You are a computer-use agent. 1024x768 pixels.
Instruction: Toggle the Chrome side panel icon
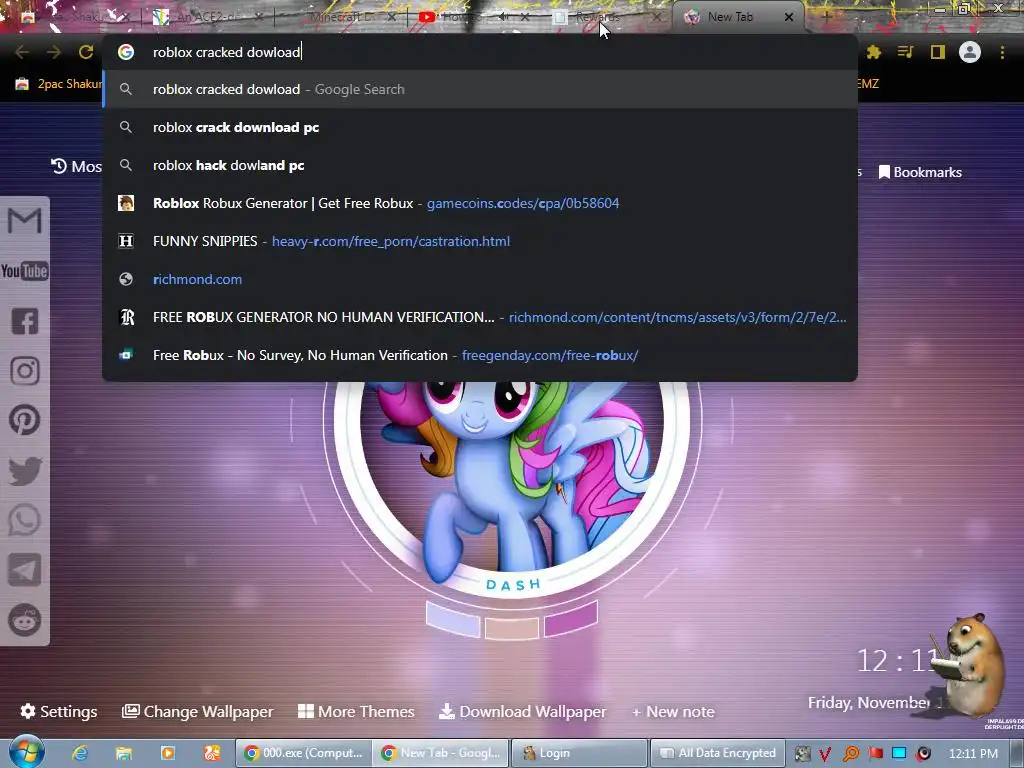click(938, 52)
